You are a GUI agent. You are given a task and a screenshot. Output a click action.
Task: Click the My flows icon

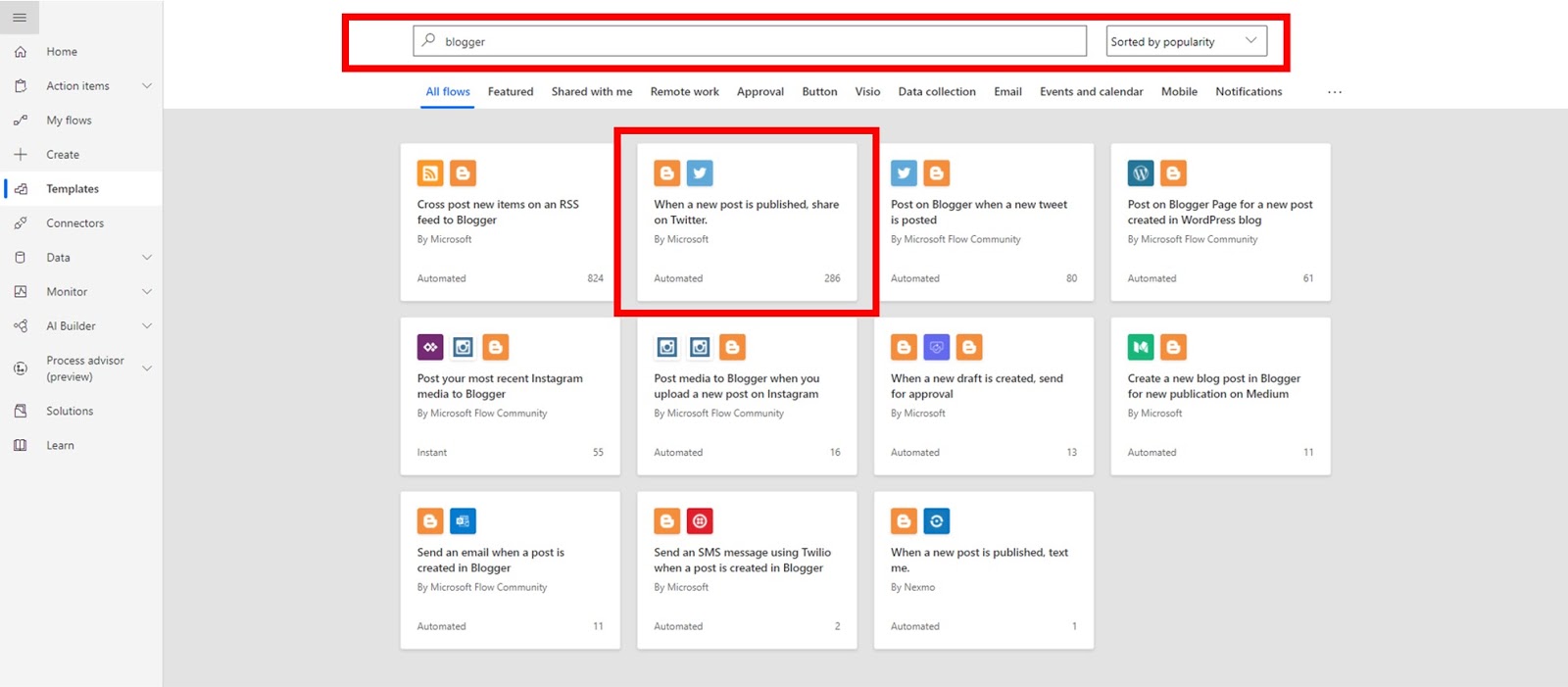(21, 121)
